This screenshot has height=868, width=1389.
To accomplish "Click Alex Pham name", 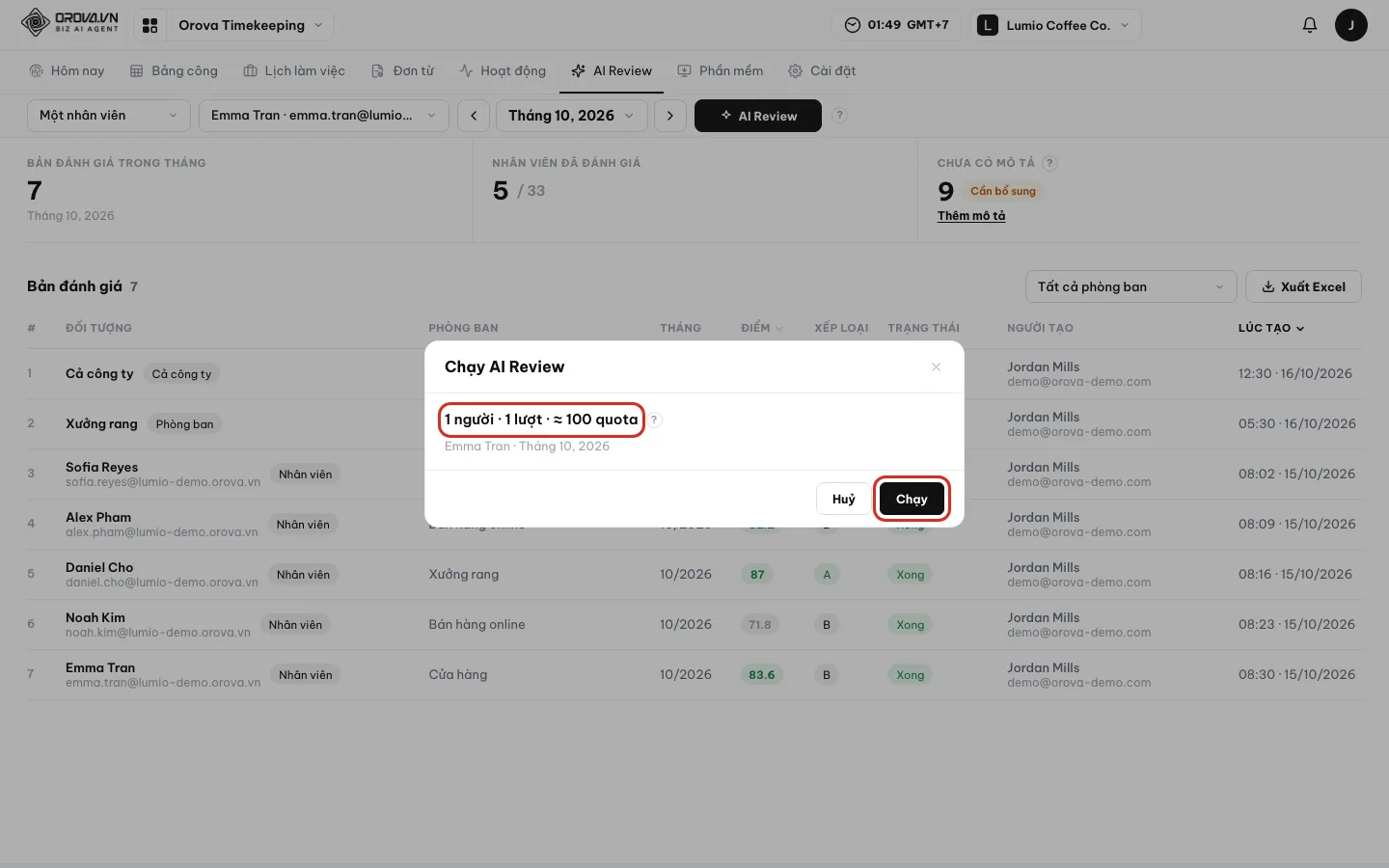I will point(98,517).
